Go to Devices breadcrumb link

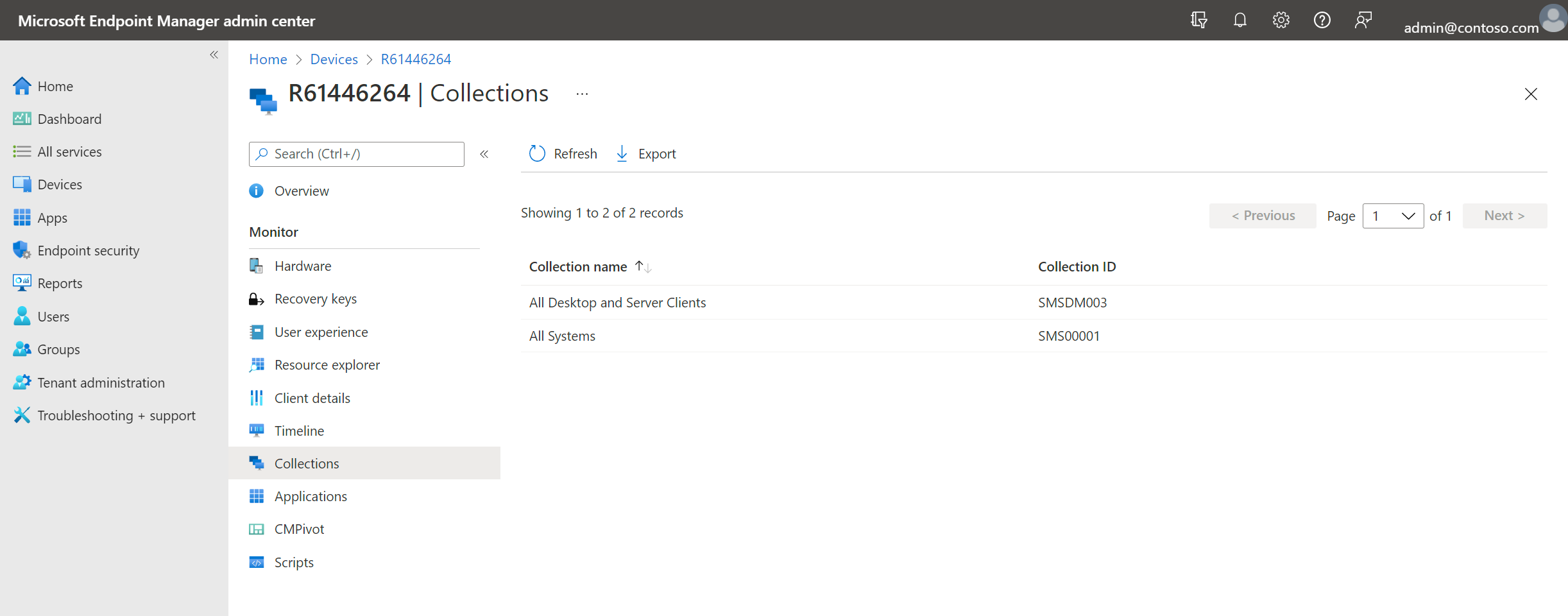(334, 60)
